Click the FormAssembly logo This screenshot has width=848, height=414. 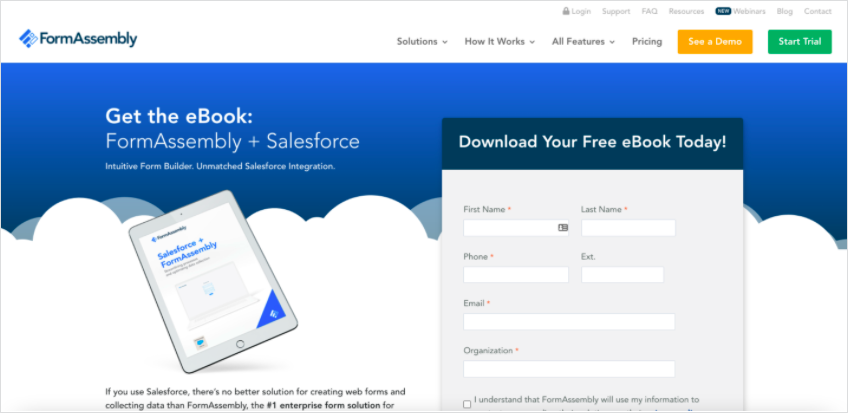tap(78, 39)
